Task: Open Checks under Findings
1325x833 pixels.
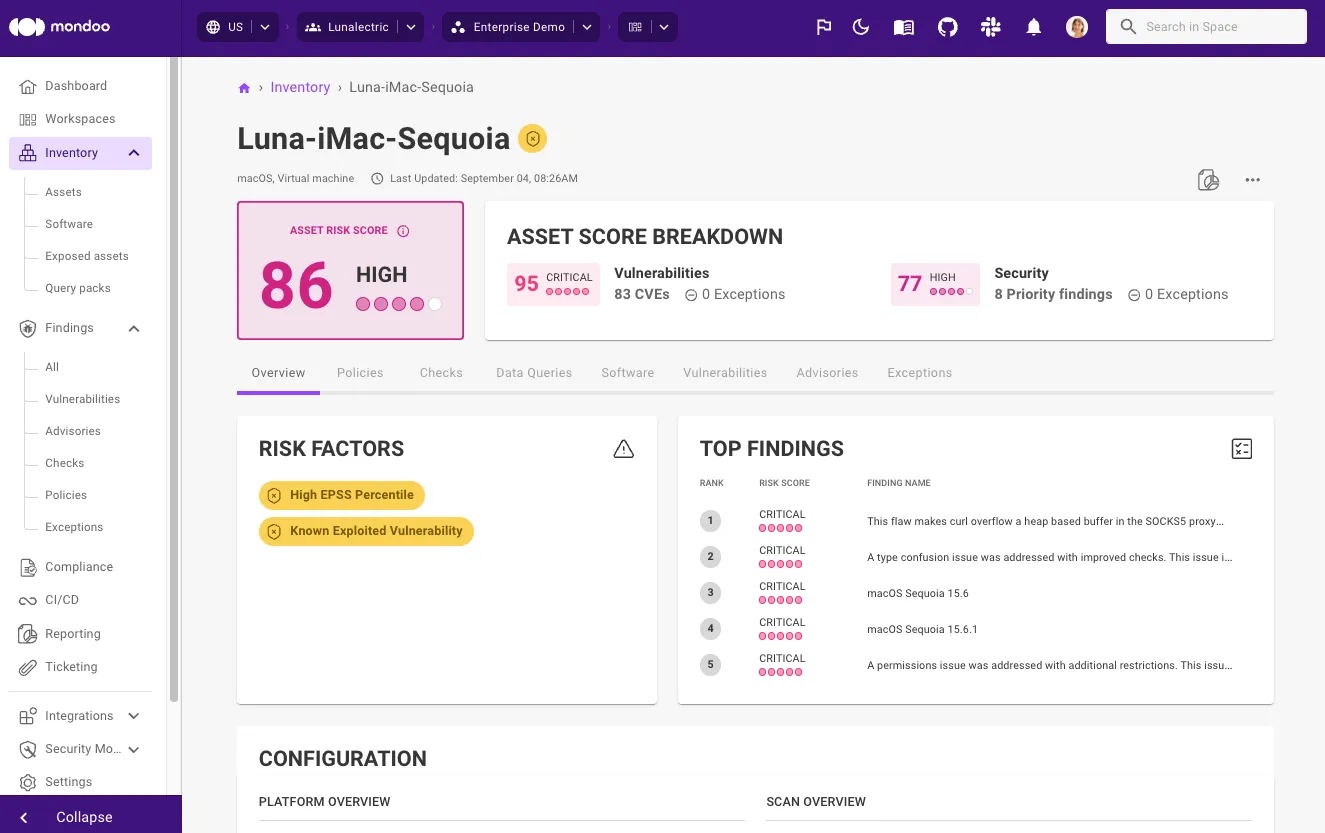Action: pyautogui.click(x=65, y=463)
